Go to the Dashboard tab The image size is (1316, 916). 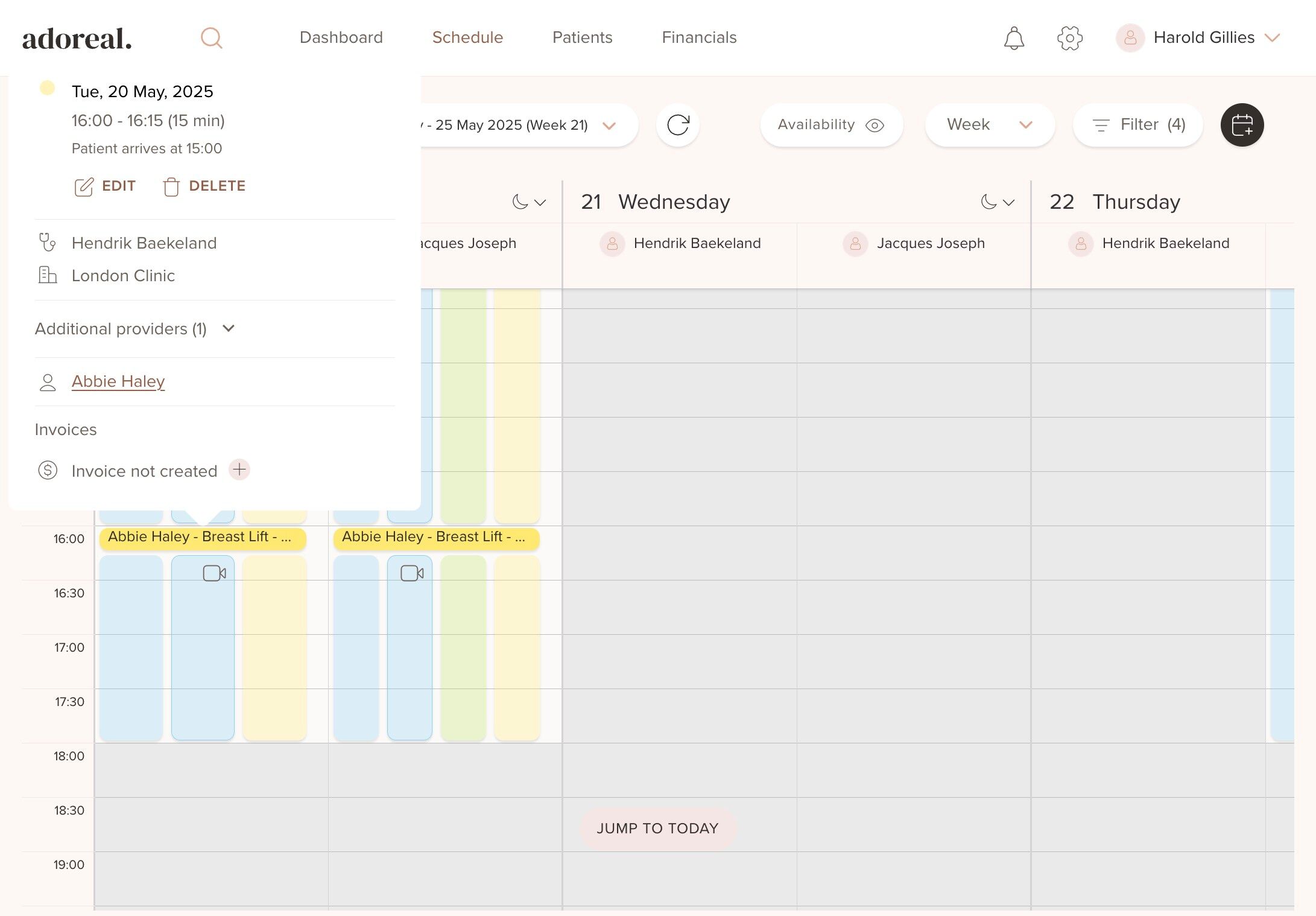(x=341, y=37)
